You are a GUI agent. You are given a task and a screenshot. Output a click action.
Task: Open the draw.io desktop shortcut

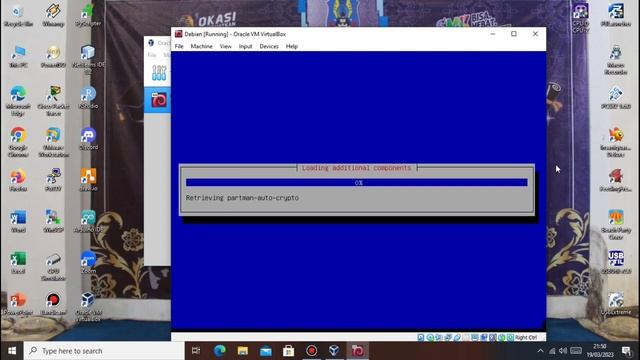pos(88,180)
